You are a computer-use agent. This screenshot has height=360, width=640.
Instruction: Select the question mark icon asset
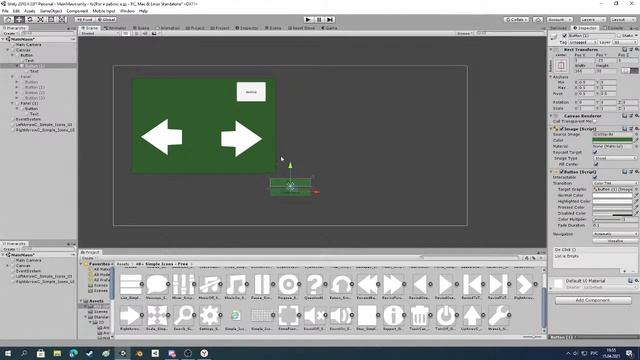point(314,284)
